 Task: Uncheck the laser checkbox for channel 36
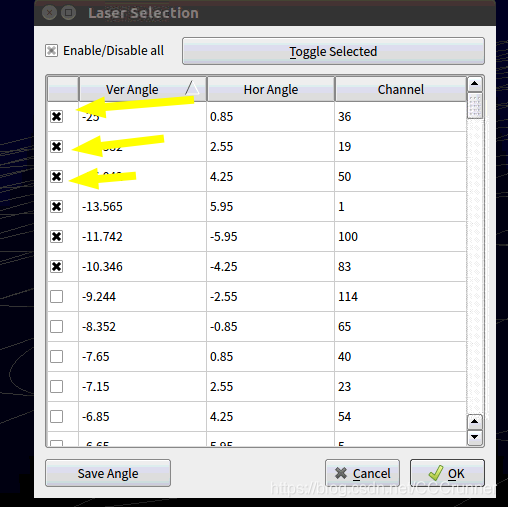[57, 117]
